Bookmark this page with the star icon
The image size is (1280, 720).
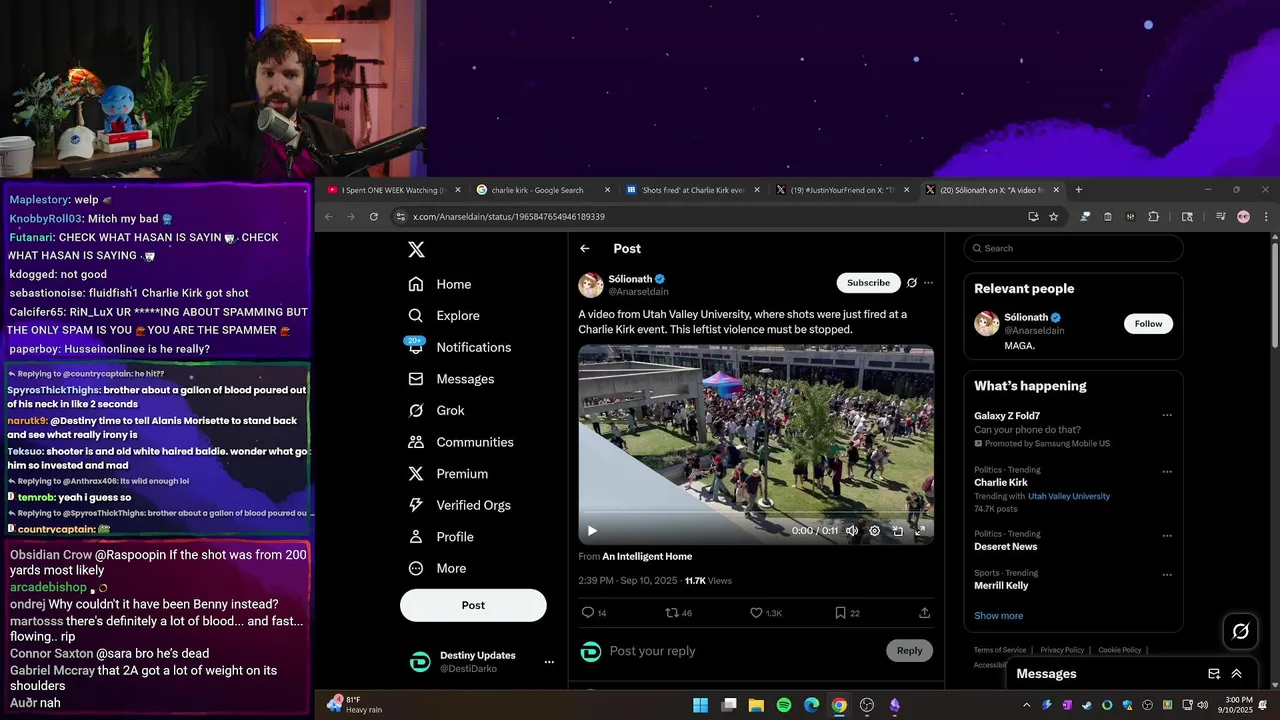(1053, 217)
